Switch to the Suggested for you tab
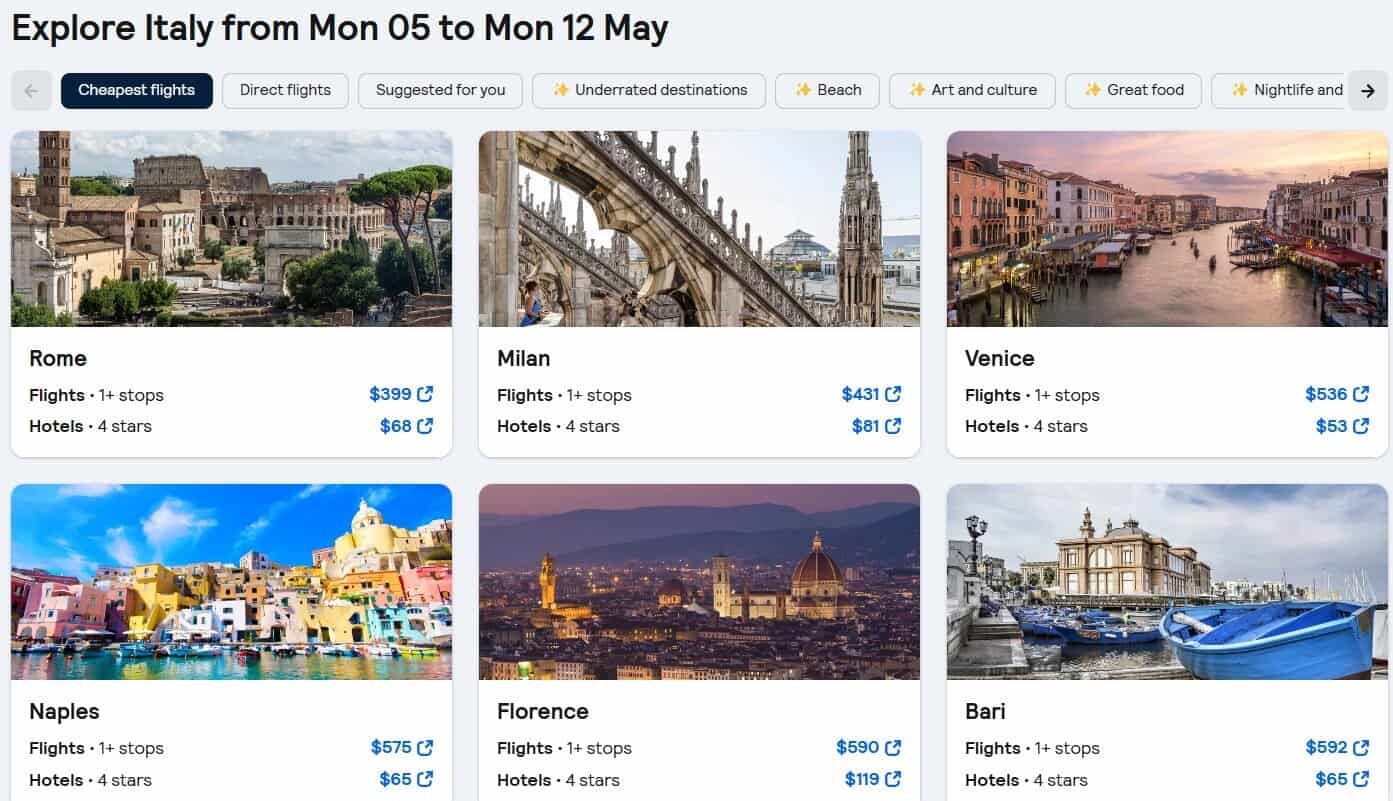 pyautogui.click(x=440, y=90)
